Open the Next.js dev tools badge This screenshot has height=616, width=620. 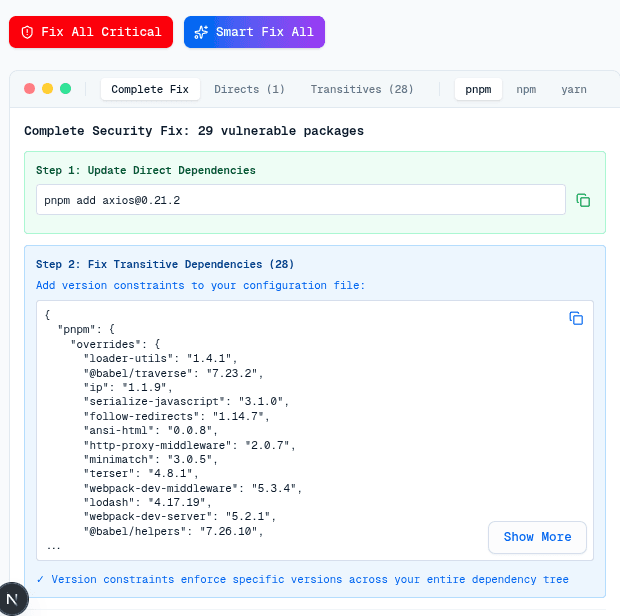click(x=13, y=598)
